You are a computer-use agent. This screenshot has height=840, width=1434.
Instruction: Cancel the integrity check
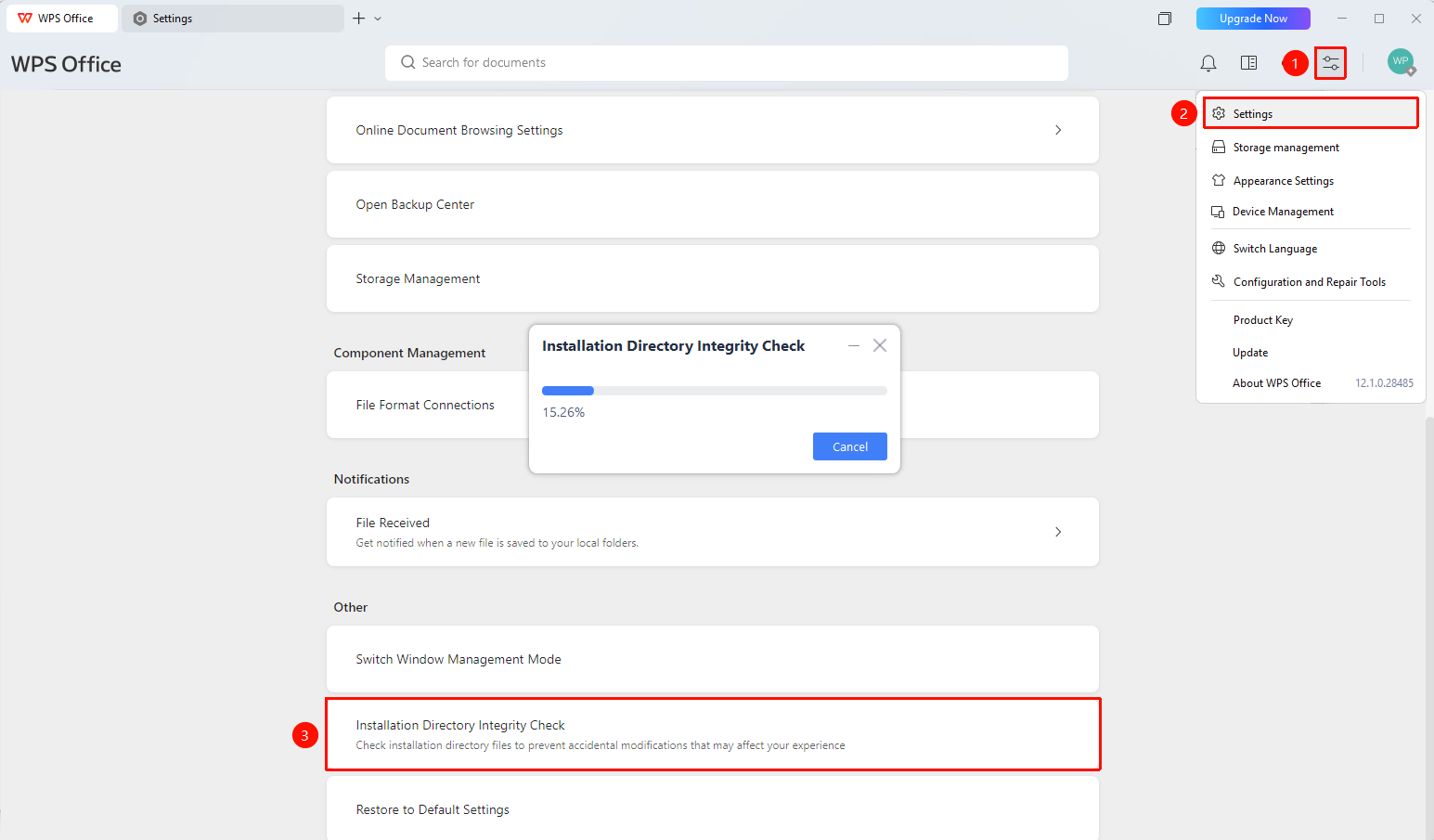coord(850,446)
